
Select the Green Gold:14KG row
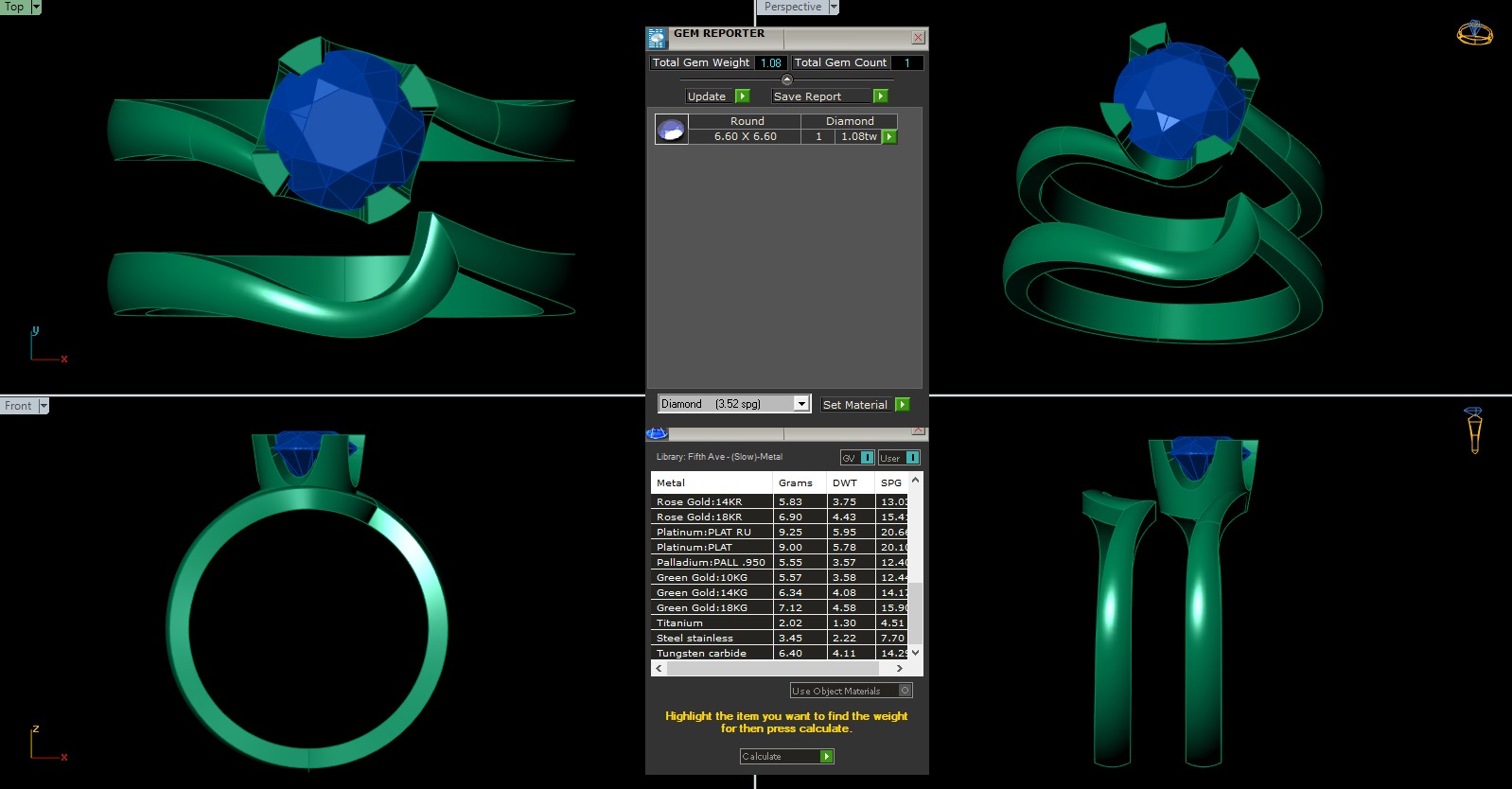780,592
